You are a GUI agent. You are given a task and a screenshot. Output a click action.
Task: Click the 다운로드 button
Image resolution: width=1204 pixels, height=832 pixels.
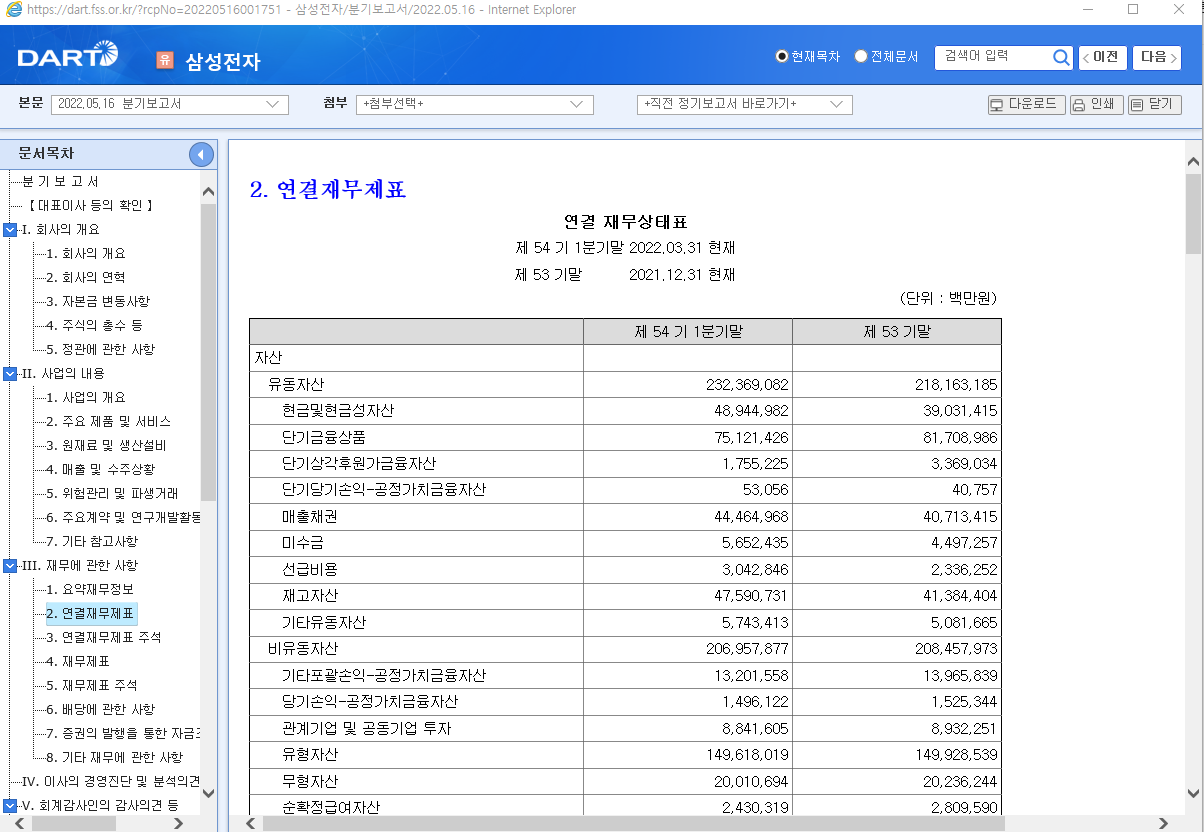[1025, 104]
